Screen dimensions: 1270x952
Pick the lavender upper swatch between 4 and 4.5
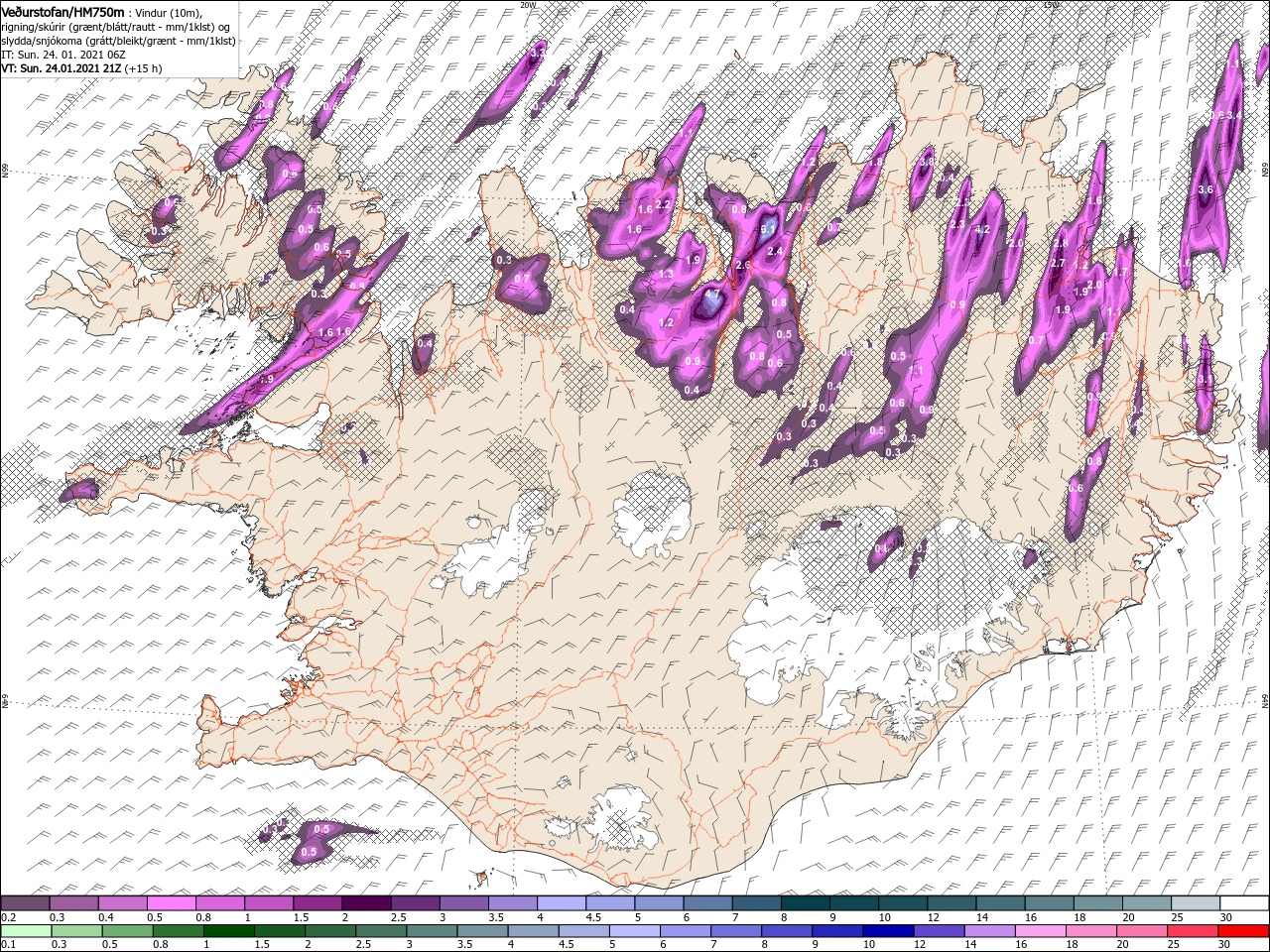(x=562, y=903)
